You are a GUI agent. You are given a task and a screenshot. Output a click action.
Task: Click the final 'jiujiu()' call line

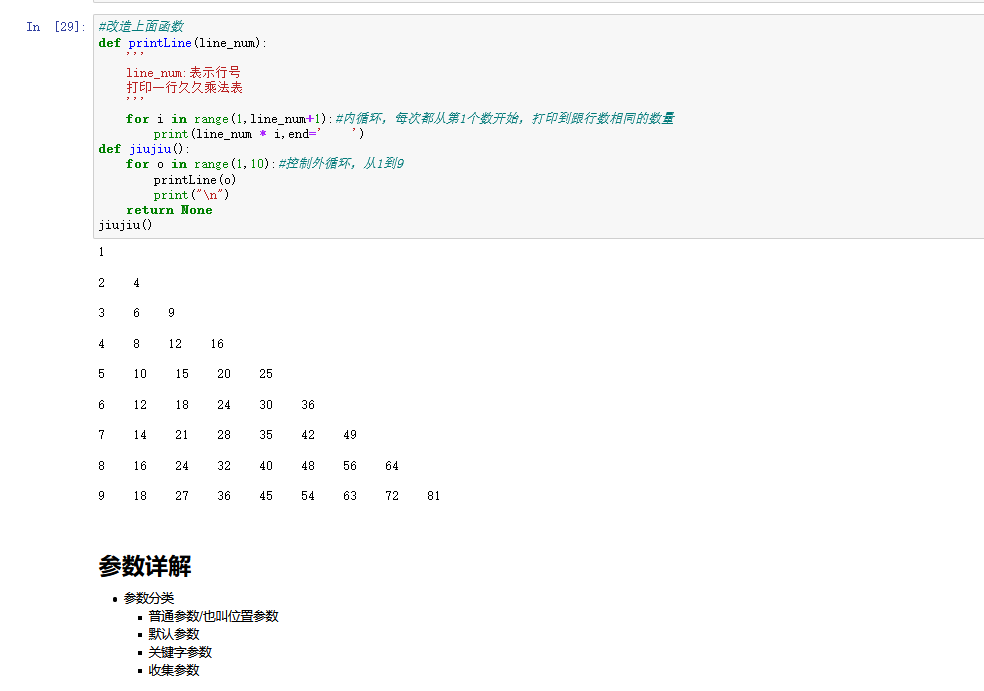click(126, 225)
